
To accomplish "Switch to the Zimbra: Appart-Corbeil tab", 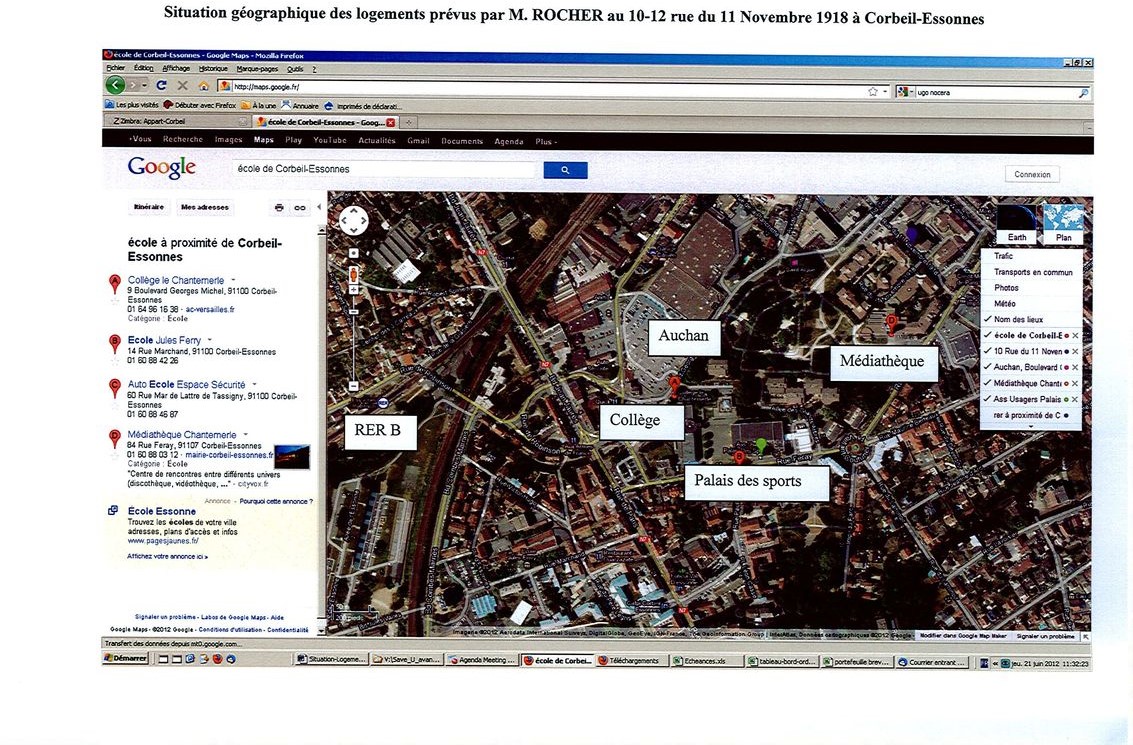I will 176,122.
